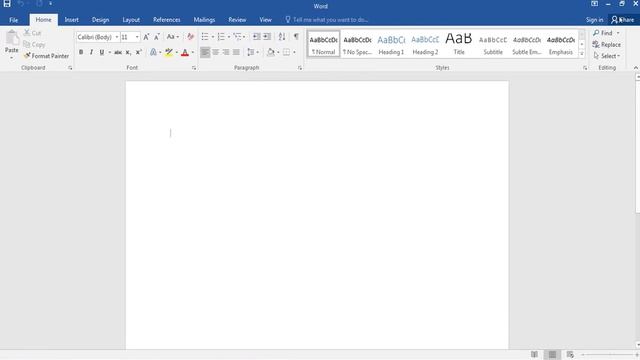Toggle Superscript formatting
The height and width of the screenshot is (360, 640).
click(x=138, y=52)
